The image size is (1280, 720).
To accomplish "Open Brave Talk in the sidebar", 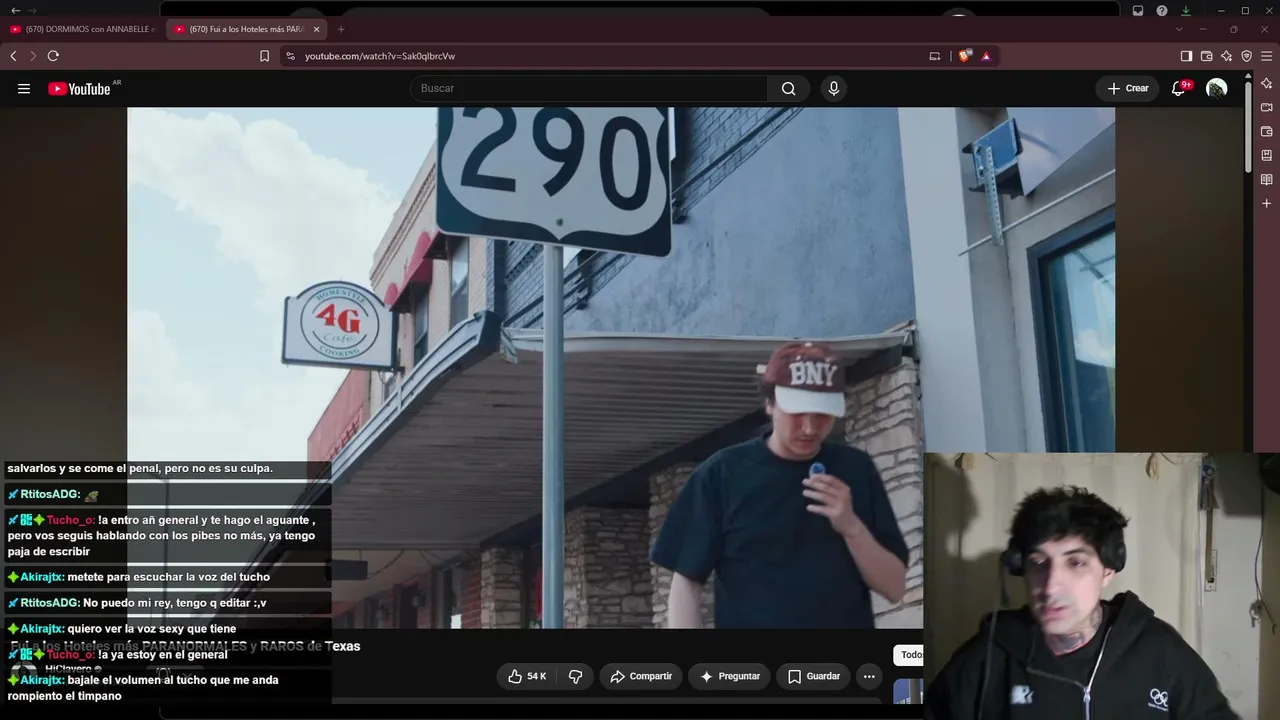I will click(1267, 107).
